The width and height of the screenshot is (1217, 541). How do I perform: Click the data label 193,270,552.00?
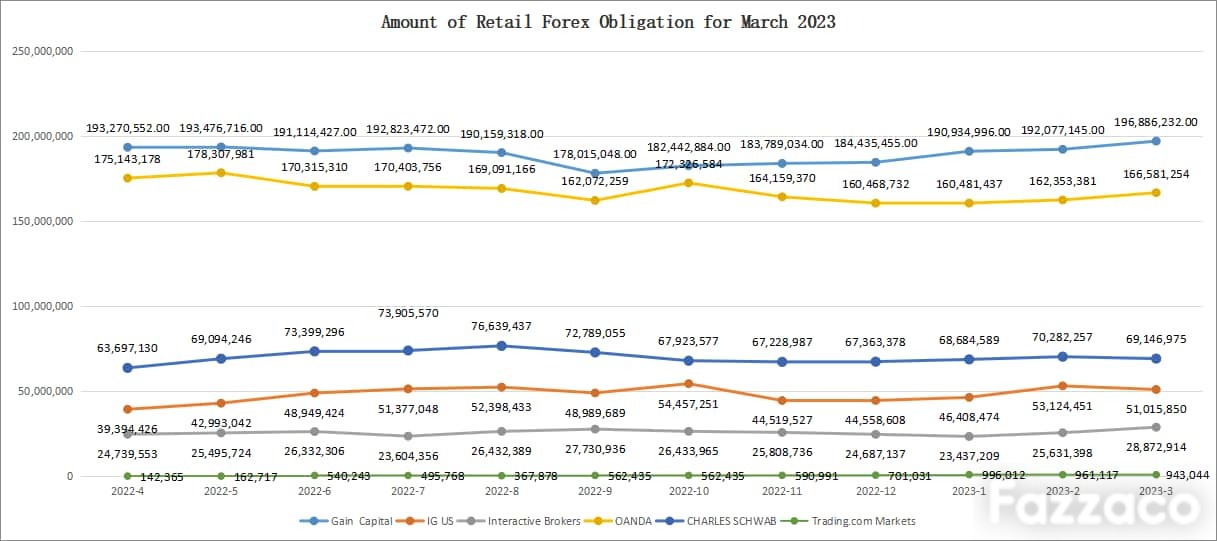(128, 128)
